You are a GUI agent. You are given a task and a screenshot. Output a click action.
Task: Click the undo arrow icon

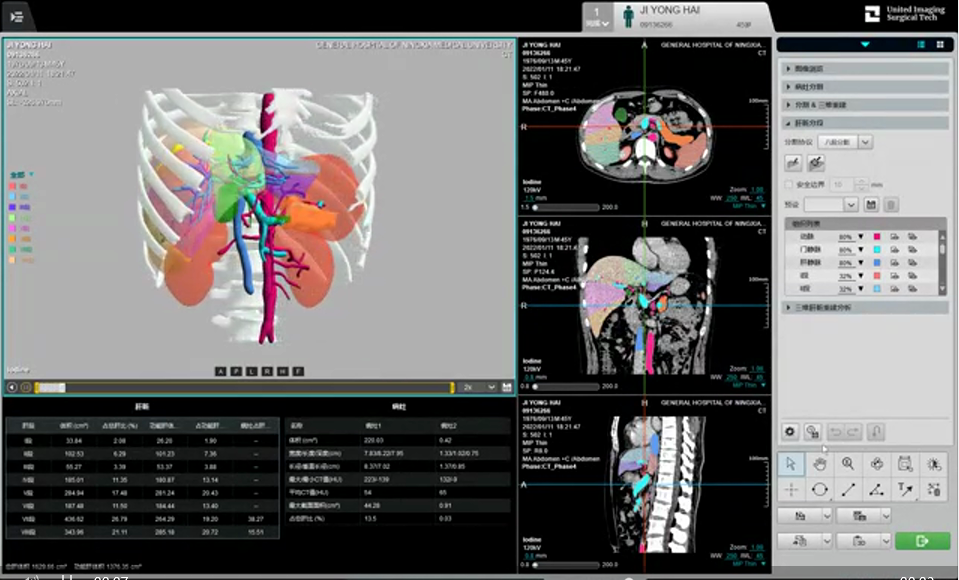tap(835, 432)
